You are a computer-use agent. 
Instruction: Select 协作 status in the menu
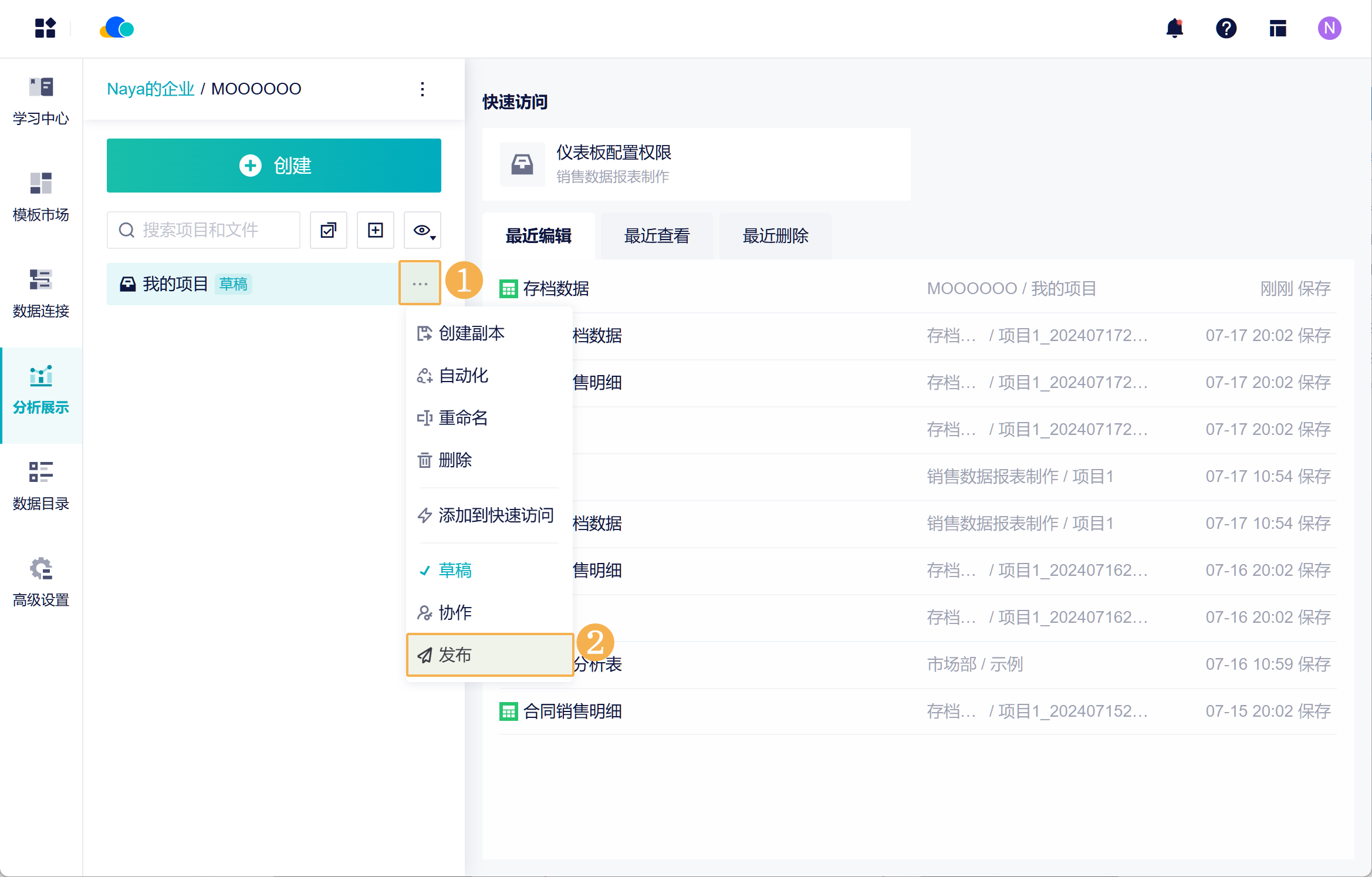click(489, 613)
